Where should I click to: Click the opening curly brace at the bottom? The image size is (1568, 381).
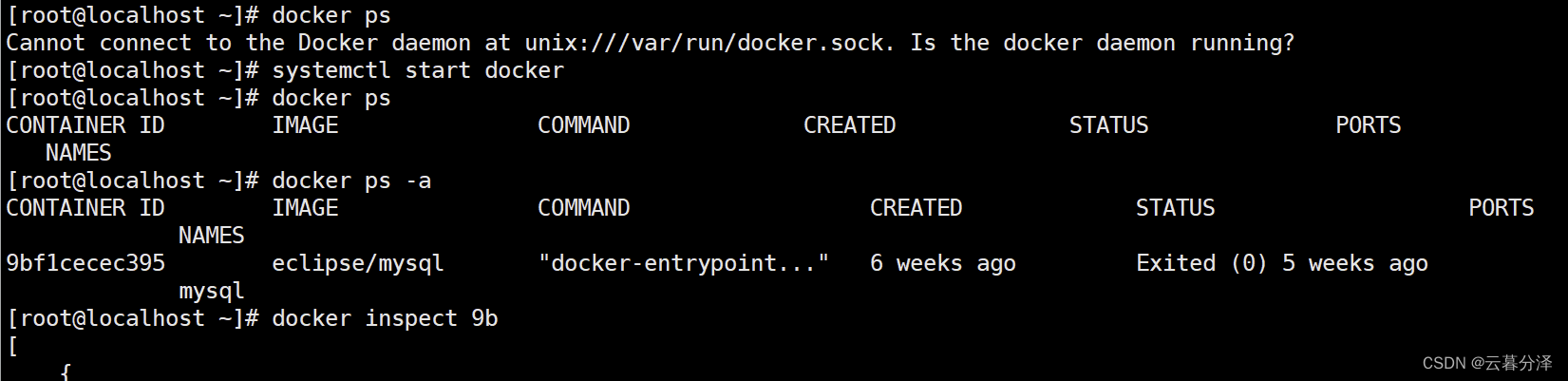pyautogui.click(x=66, y=371)
